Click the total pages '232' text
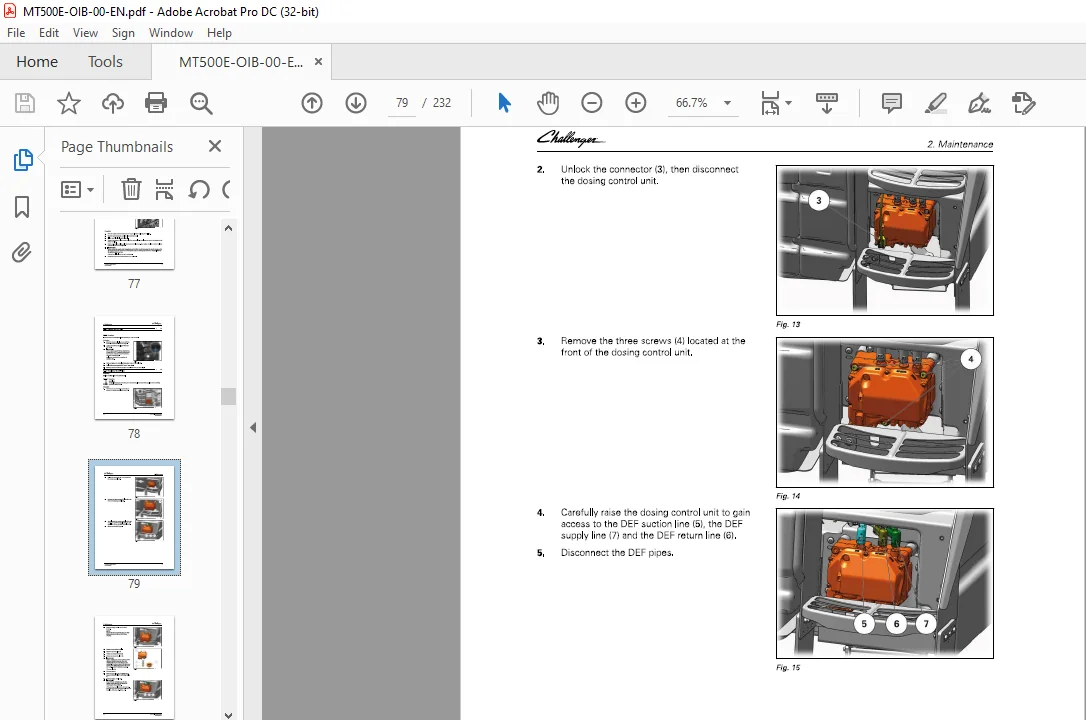1086x720 pixels. click(x=442, y=103)
